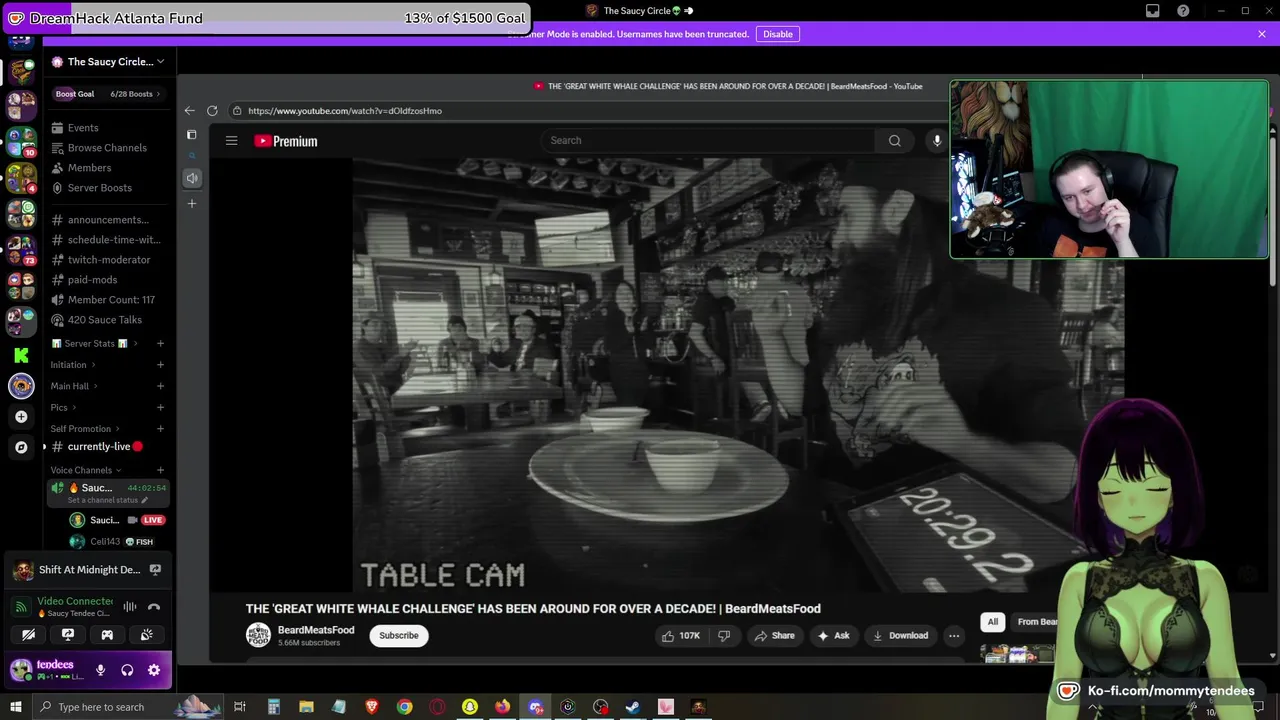Click the share screen button
This screenshot has width=1280, height=720.
click(x=68, y=634)
